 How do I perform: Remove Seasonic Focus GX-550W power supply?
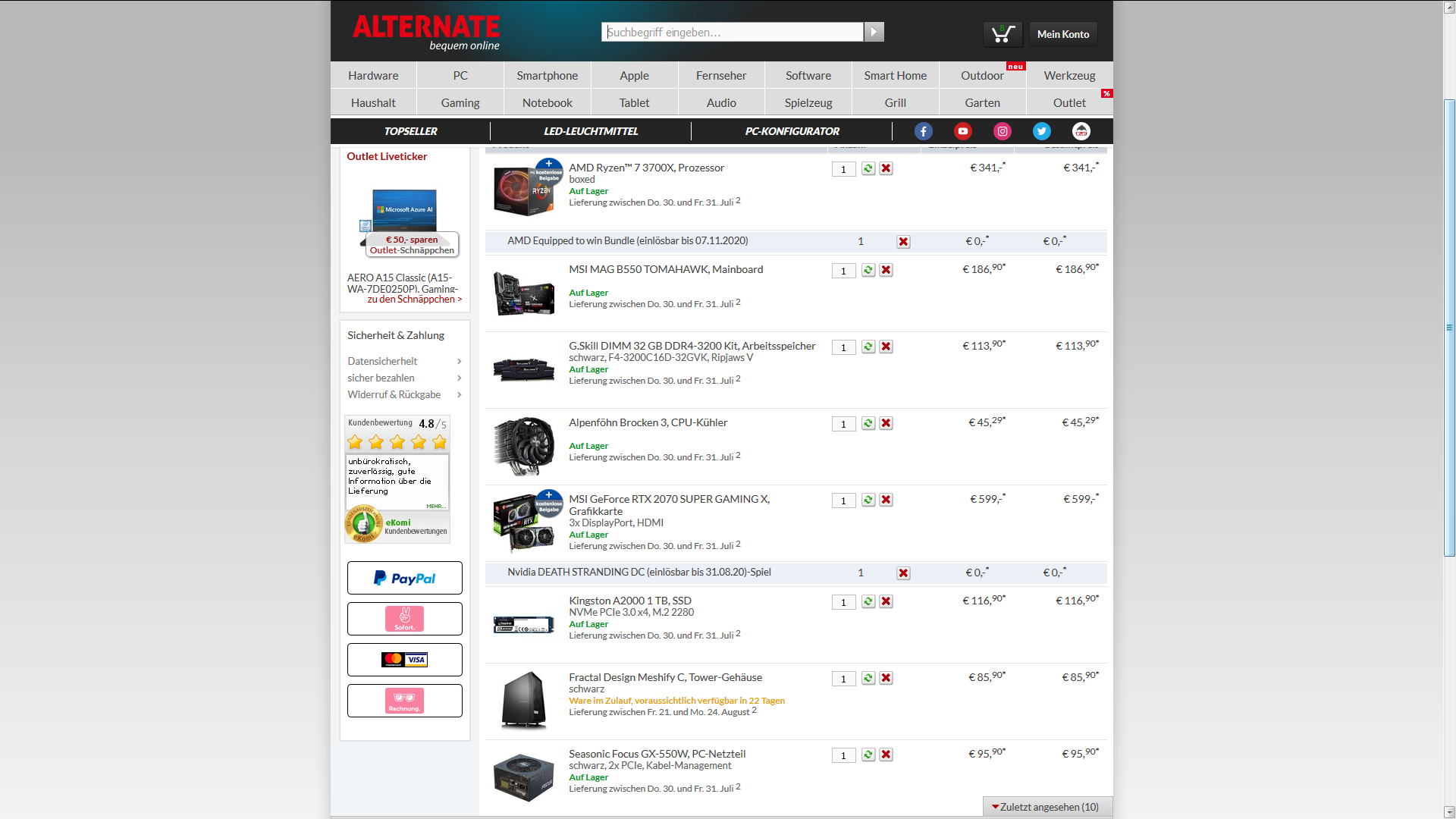coord(886,755)
